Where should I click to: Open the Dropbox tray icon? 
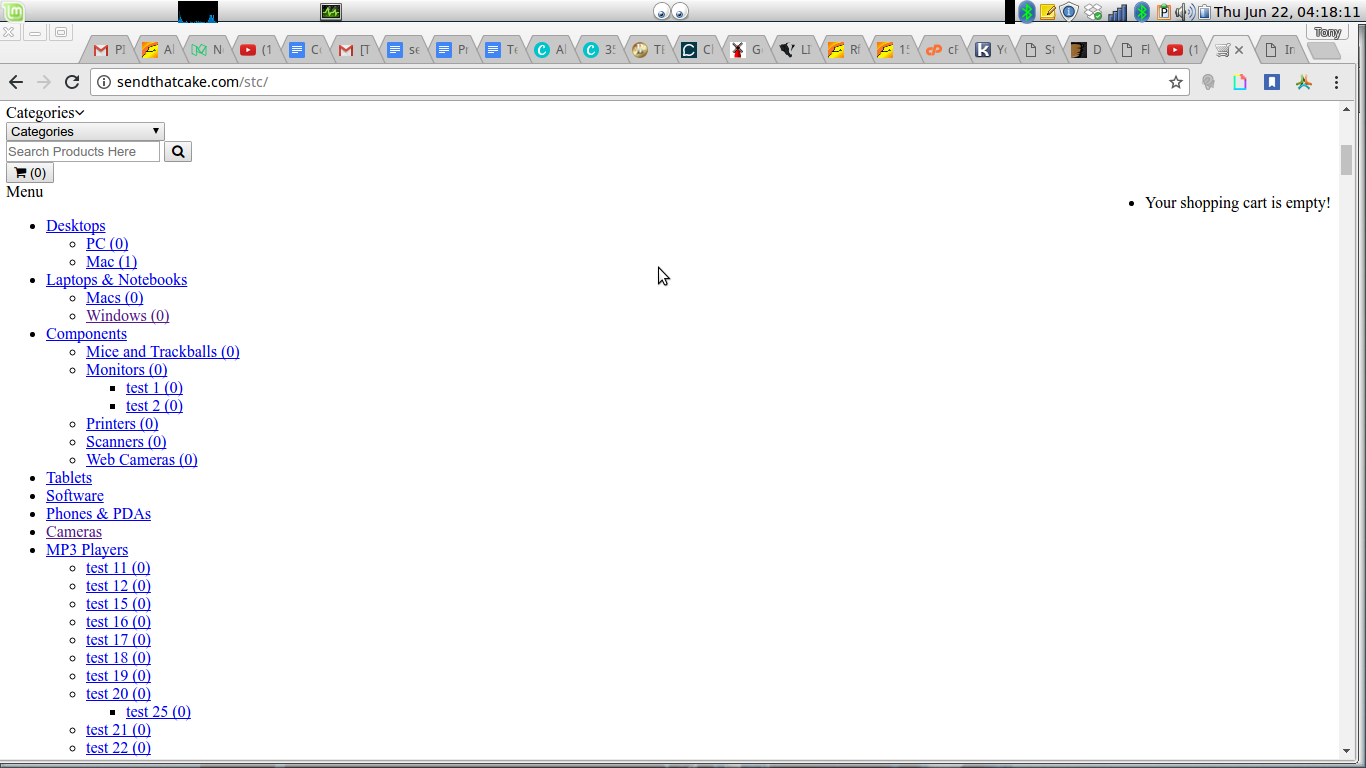coord(1093,12)
